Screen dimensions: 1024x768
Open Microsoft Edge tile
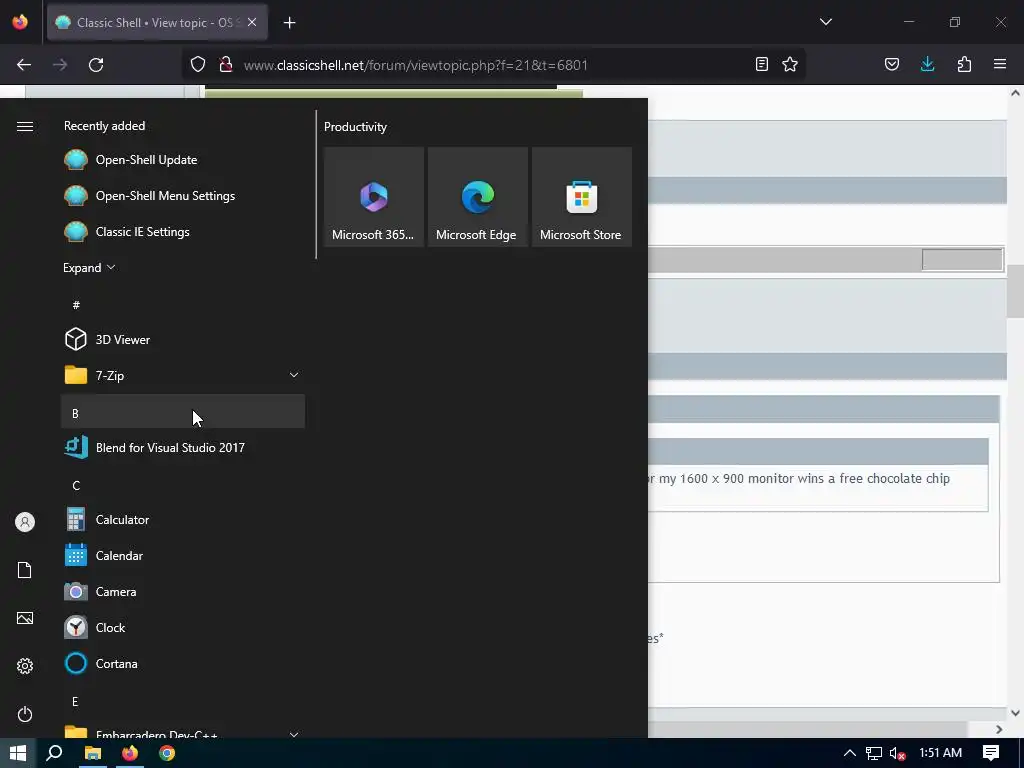[x=477, y=197]
